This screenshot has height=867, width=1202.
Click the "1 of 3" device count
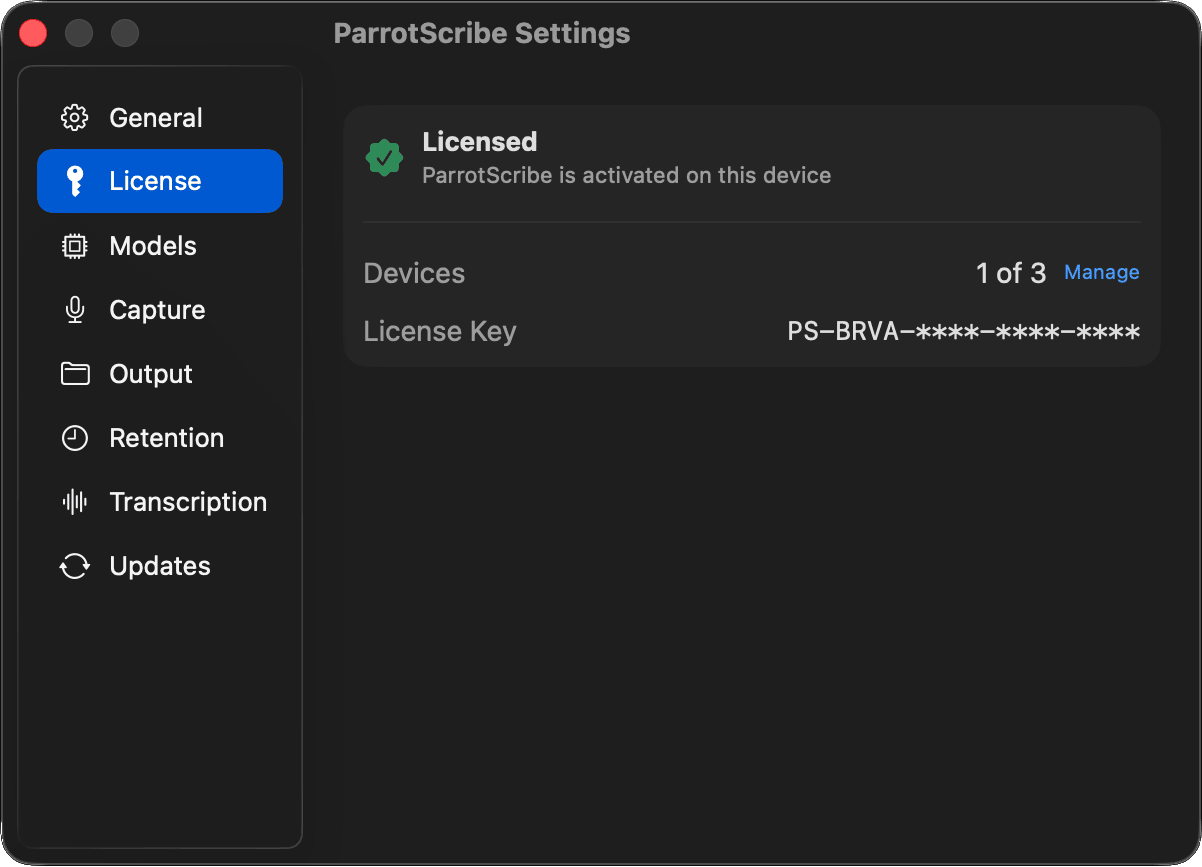tap(1010, 273)
